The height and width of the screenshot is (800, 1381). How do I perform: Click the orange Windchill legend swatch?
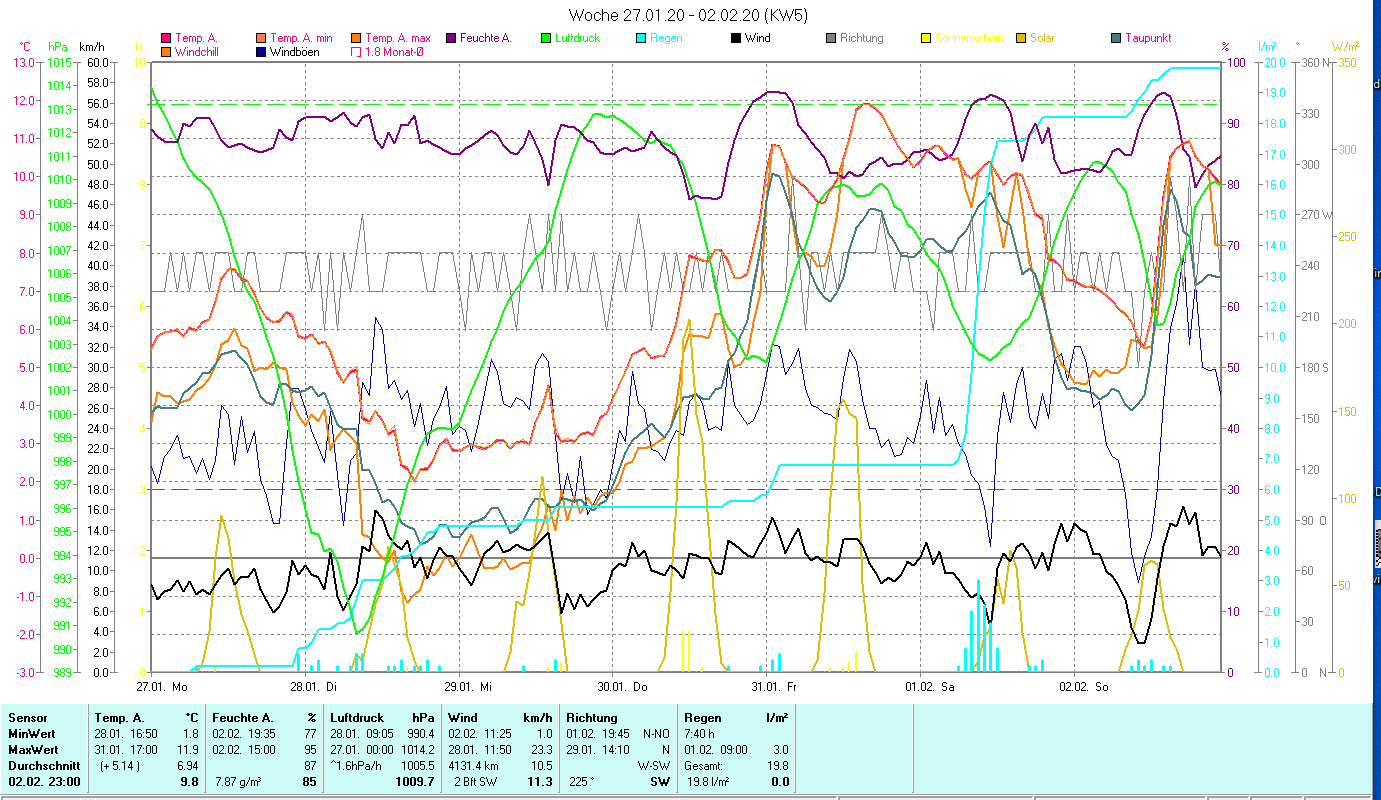point(165,51)
